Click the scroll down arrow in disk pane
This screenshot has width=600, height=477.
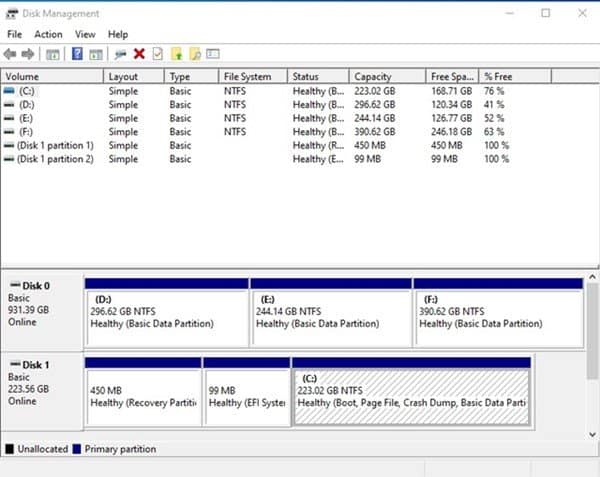592,435
